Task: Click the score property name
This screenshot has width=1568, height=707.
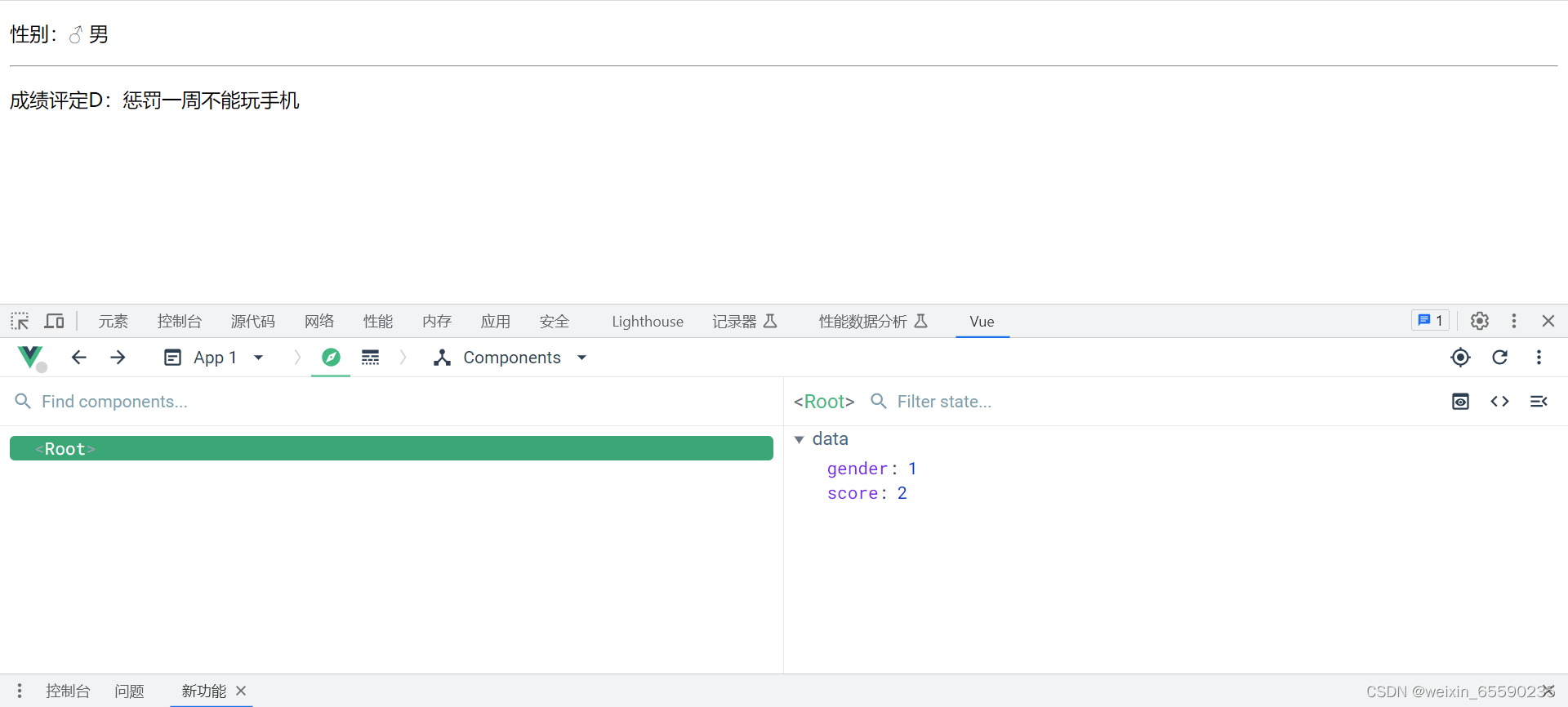Action: (853, 493)
